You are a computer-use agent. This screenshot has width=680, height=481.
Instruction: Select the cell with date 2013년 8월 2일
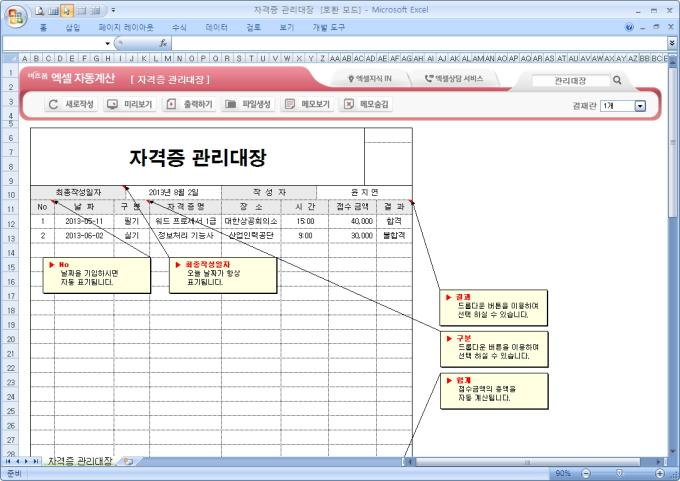click(x=173, y=192)
